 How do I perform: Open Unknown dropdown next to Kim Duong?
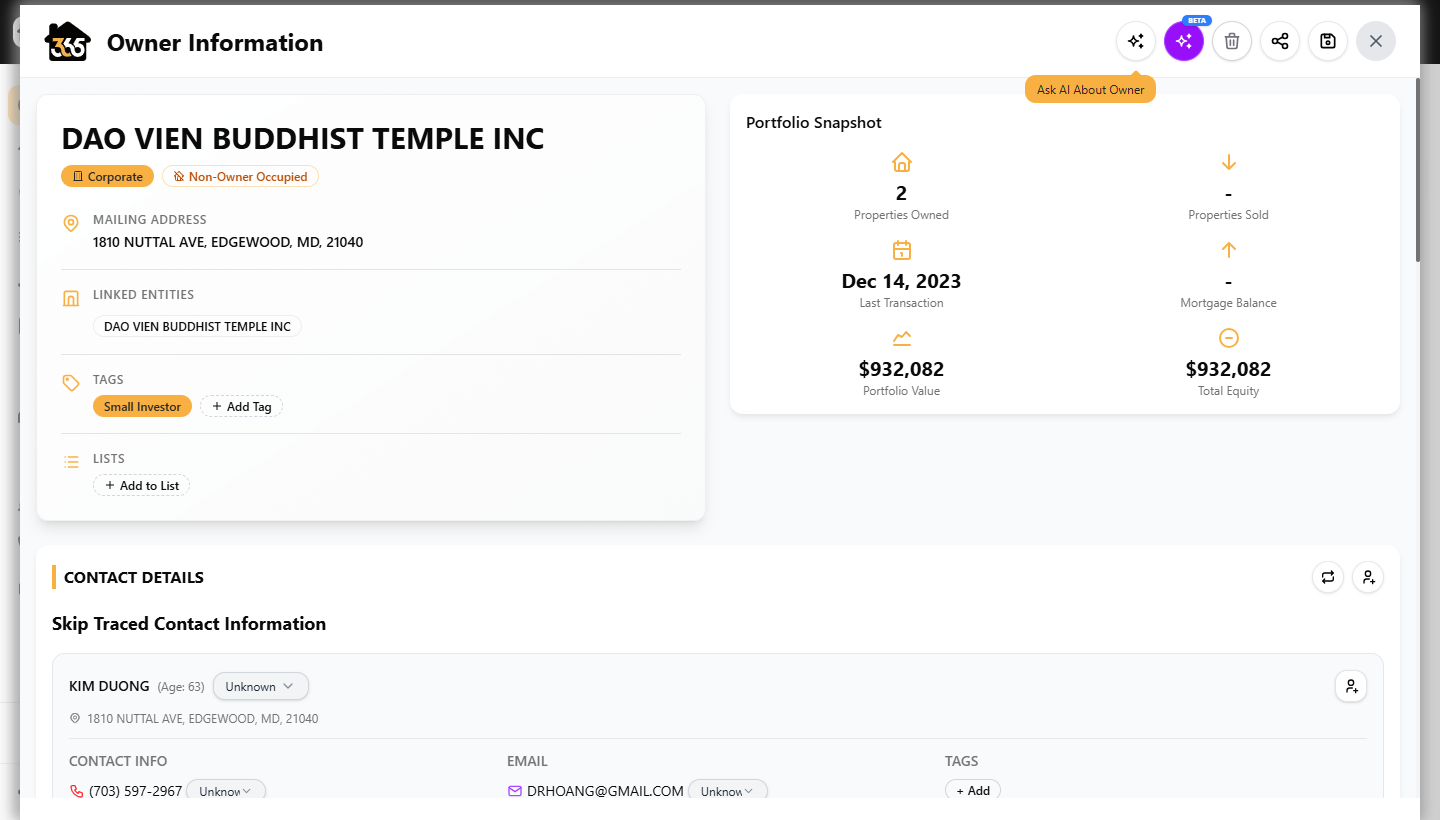261,686
